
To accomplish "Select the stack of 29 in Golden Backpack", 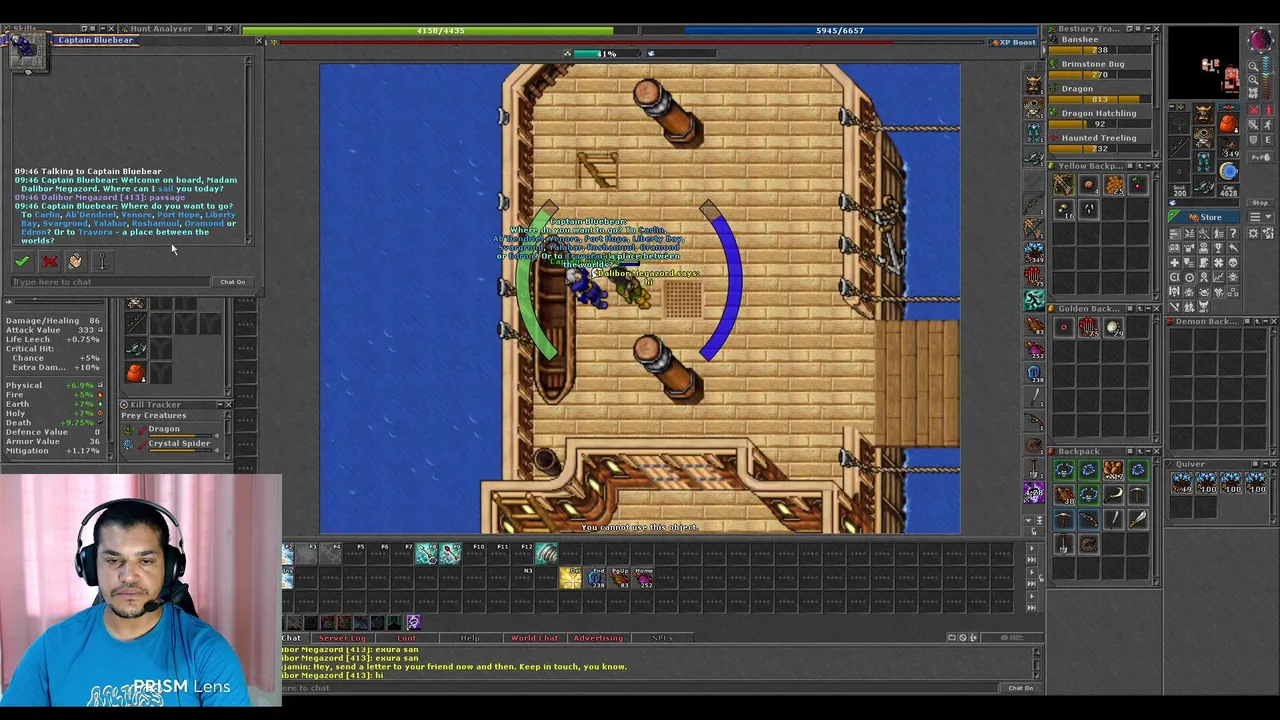I will point(1113,327).
